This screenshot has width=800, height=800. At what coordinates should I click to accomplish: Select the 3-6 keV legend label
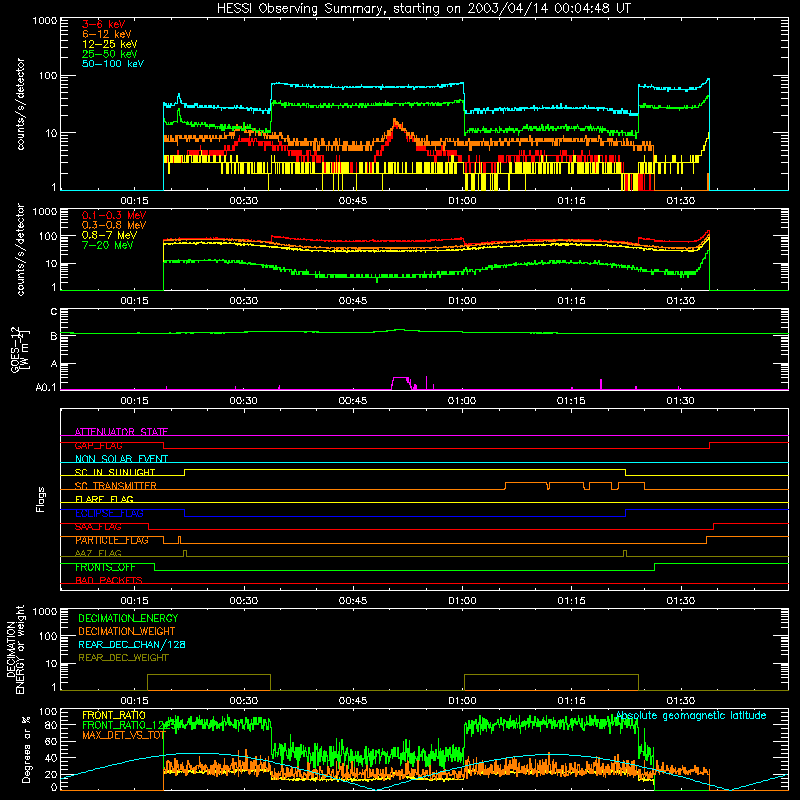(x=103, y=24)
